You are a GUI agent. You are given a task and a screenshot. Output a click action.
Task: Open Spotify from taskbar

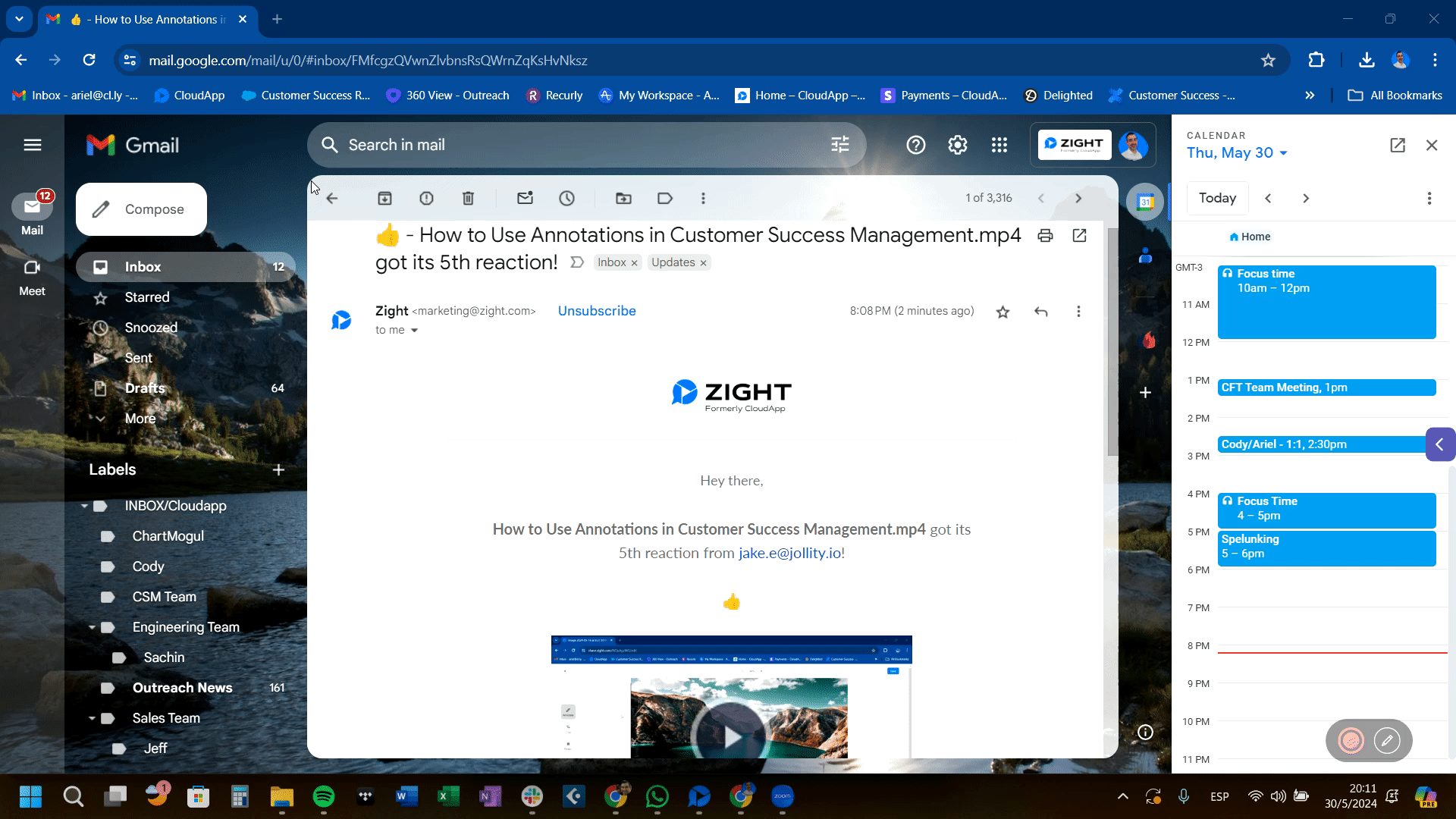pos(324,796)
